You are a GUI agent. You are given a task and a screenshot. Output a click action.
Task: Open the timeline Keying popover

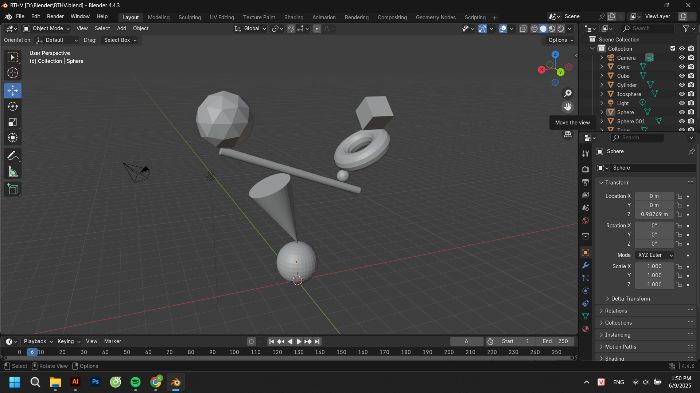(68, 341)
